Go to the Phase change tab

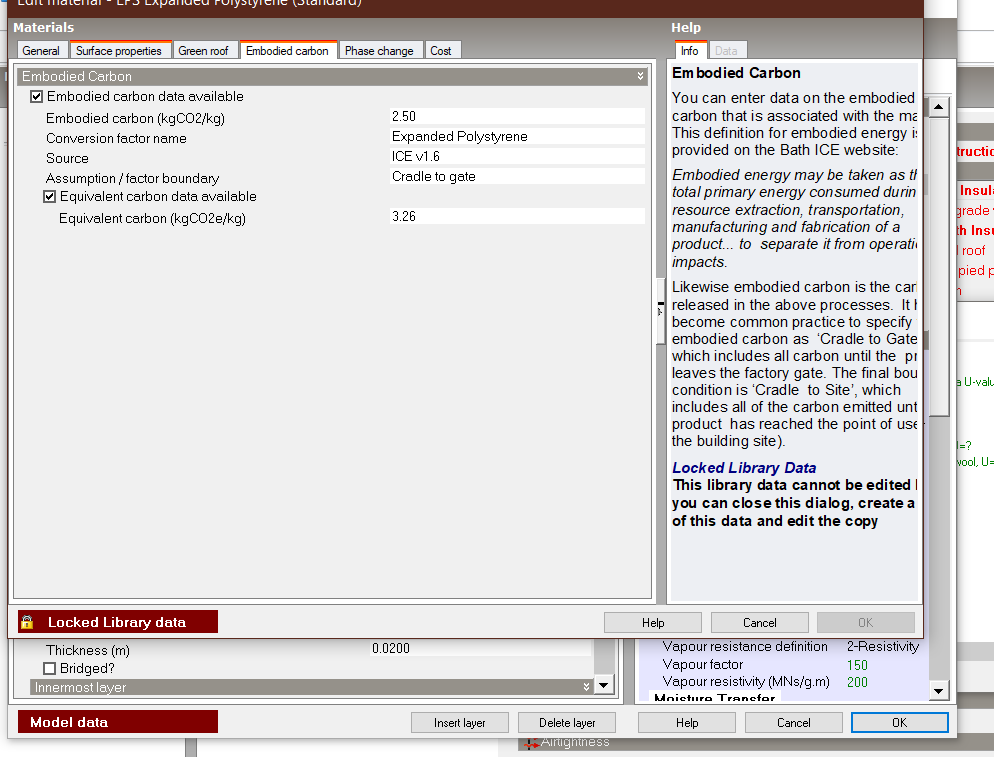[379, 51]
